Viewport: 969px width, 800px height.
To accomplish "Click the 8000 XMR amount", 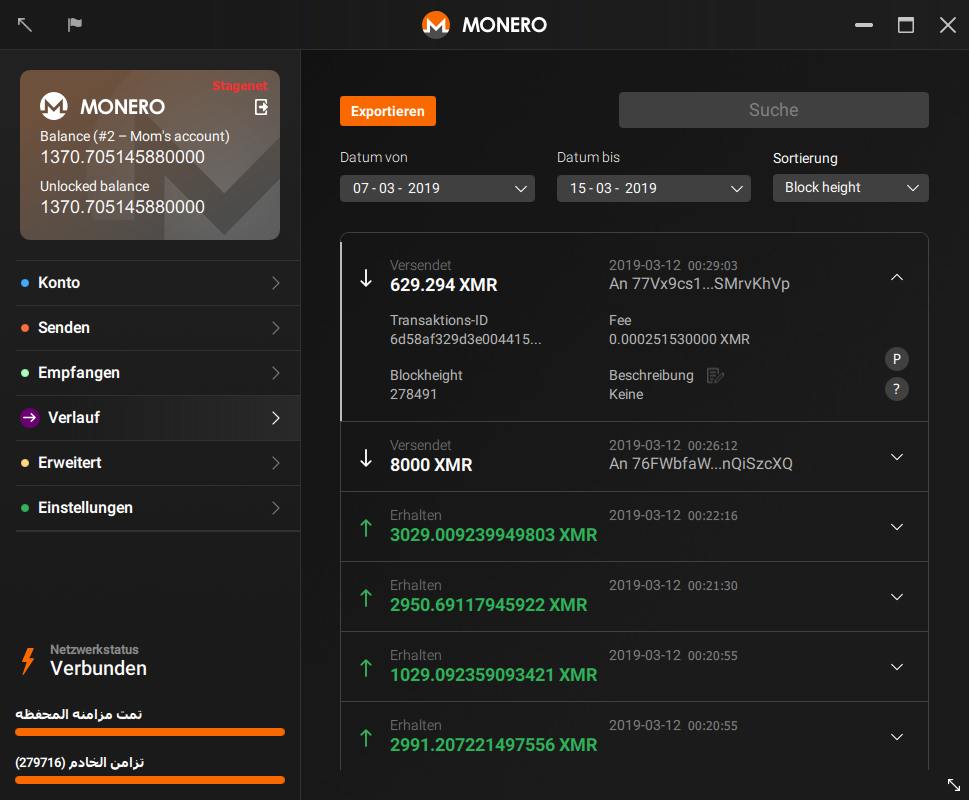I will point(431,465).
